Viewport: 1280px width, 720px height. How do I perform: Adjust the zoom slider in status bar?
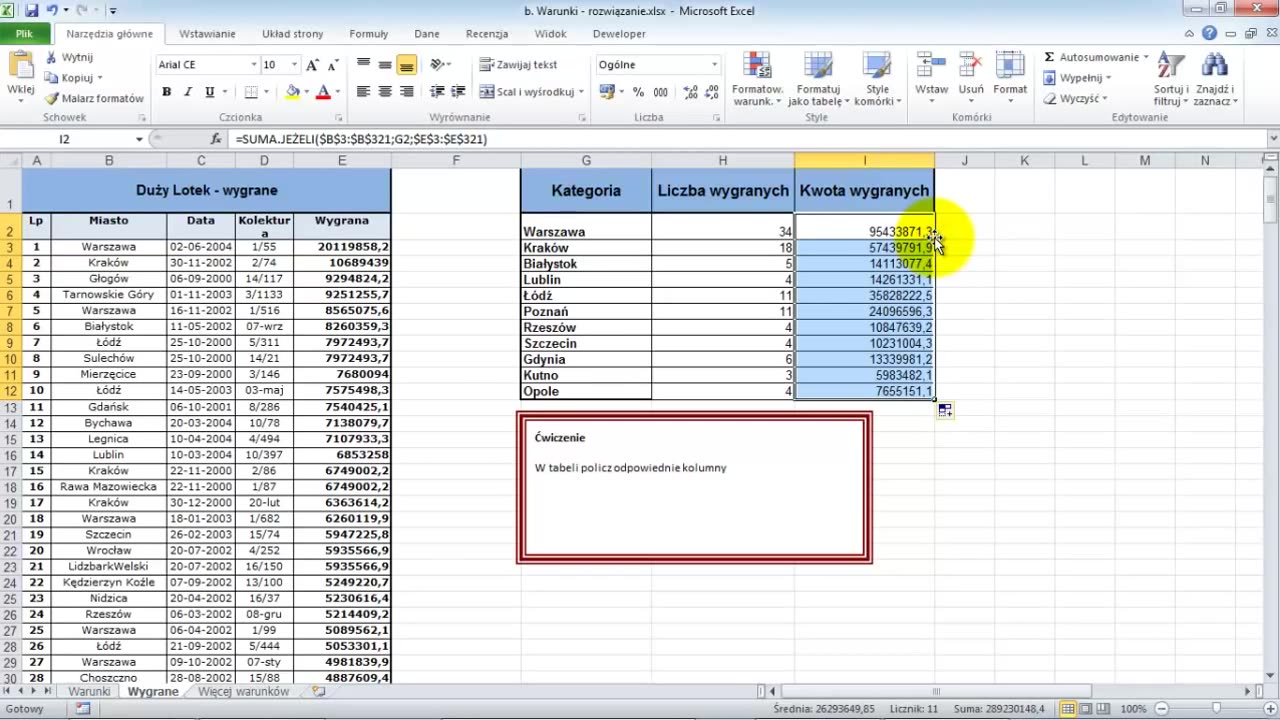[x=1215, y=708]
